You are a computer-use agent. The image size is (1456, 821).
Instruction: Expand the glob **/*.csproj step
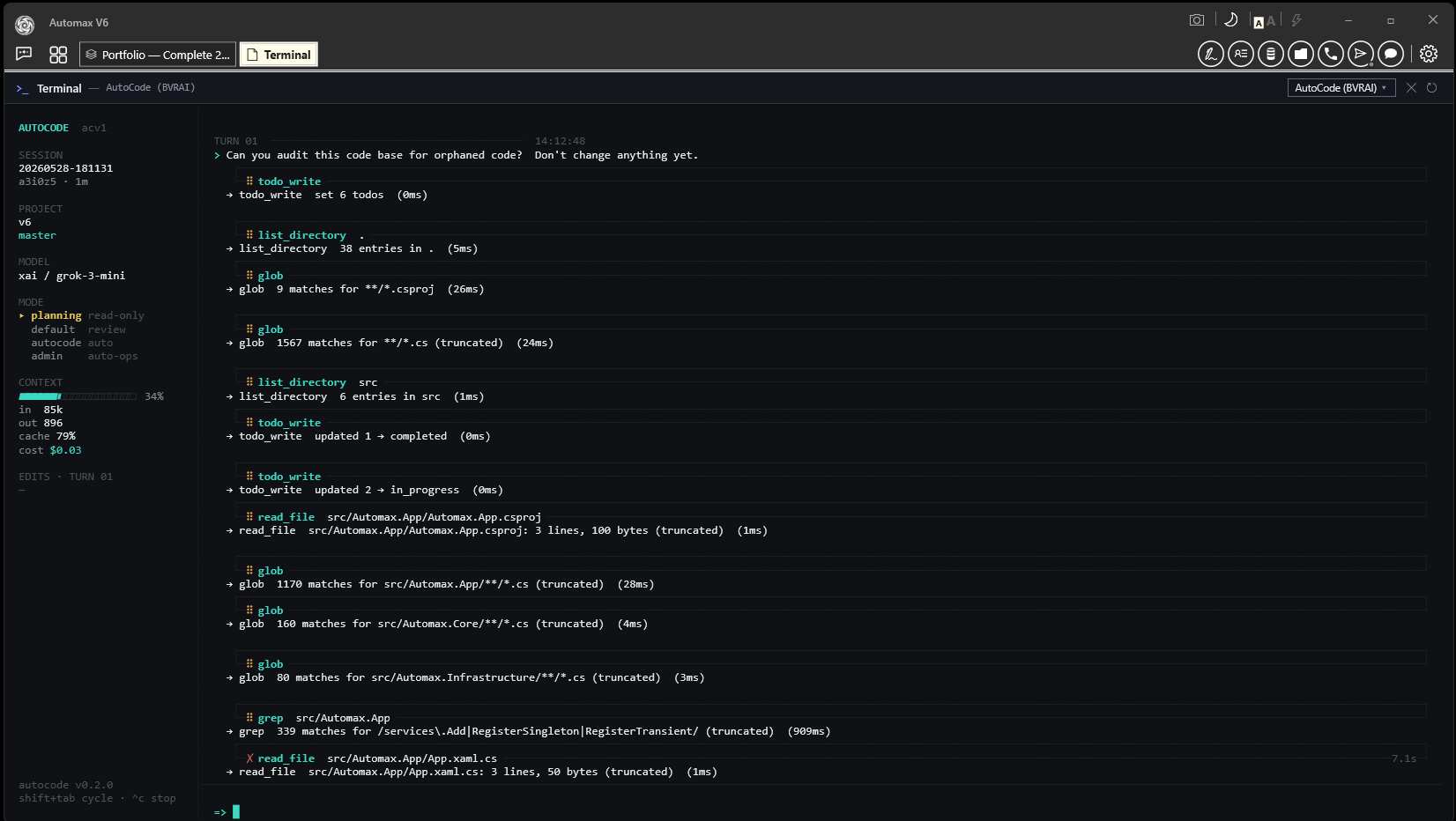coord(831,276)
